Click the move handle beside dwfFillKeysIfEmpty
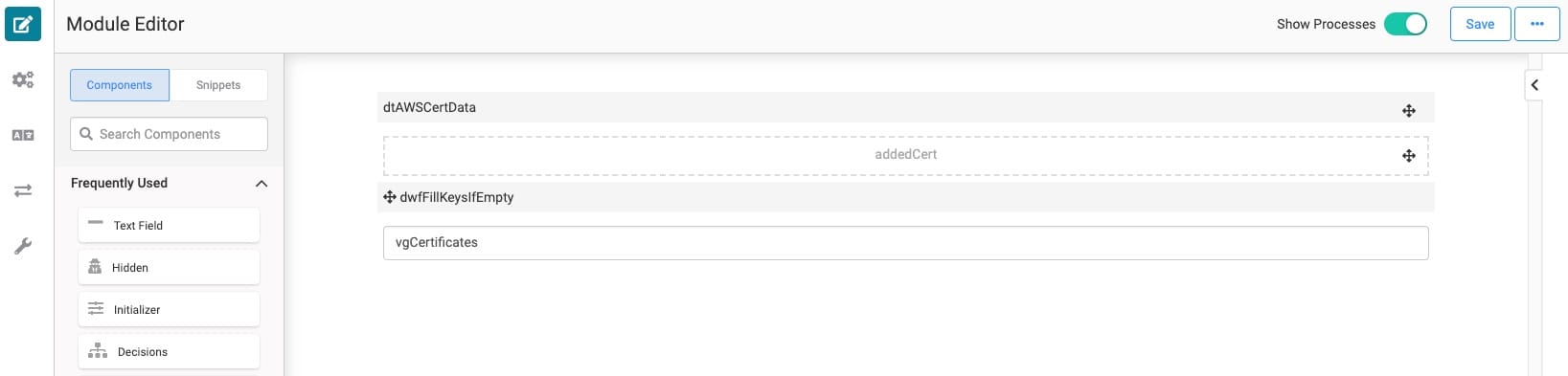The image size is (1568, 376). 390,197
